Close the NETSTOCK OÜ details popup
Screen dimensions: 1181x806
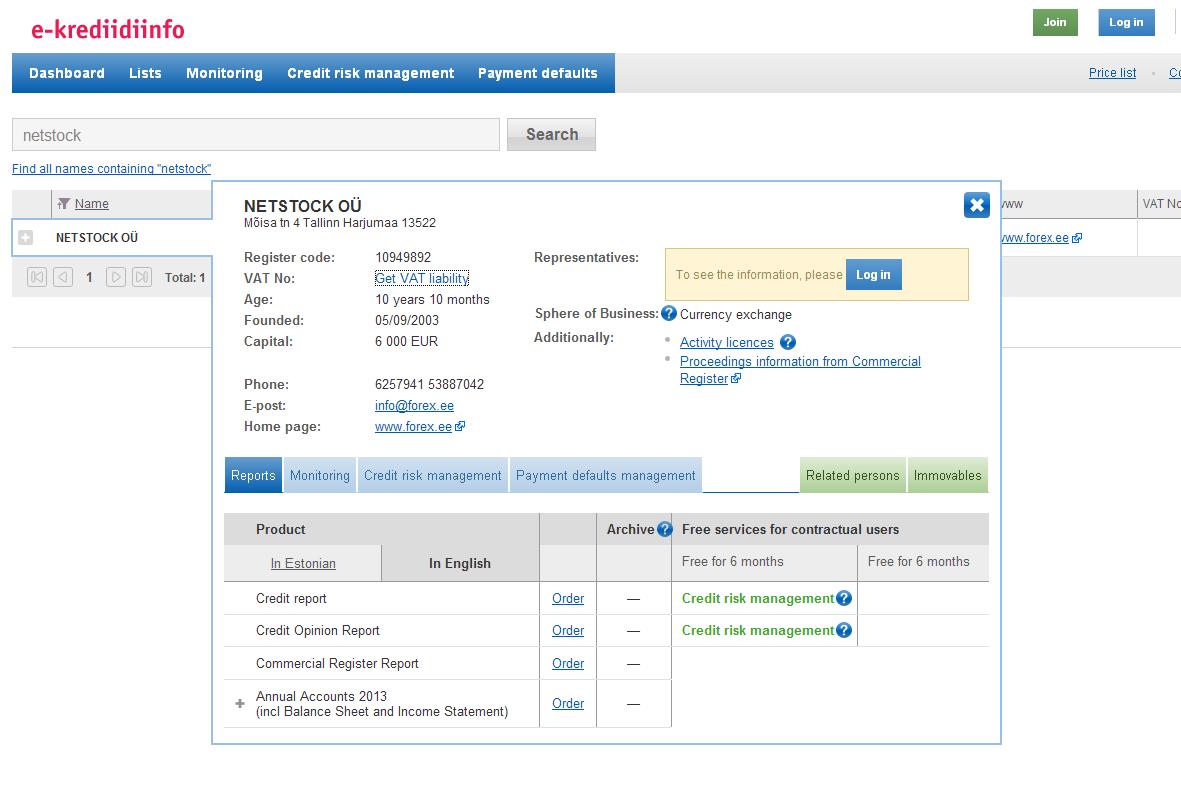pyautogui.click(x=976, y=205)
